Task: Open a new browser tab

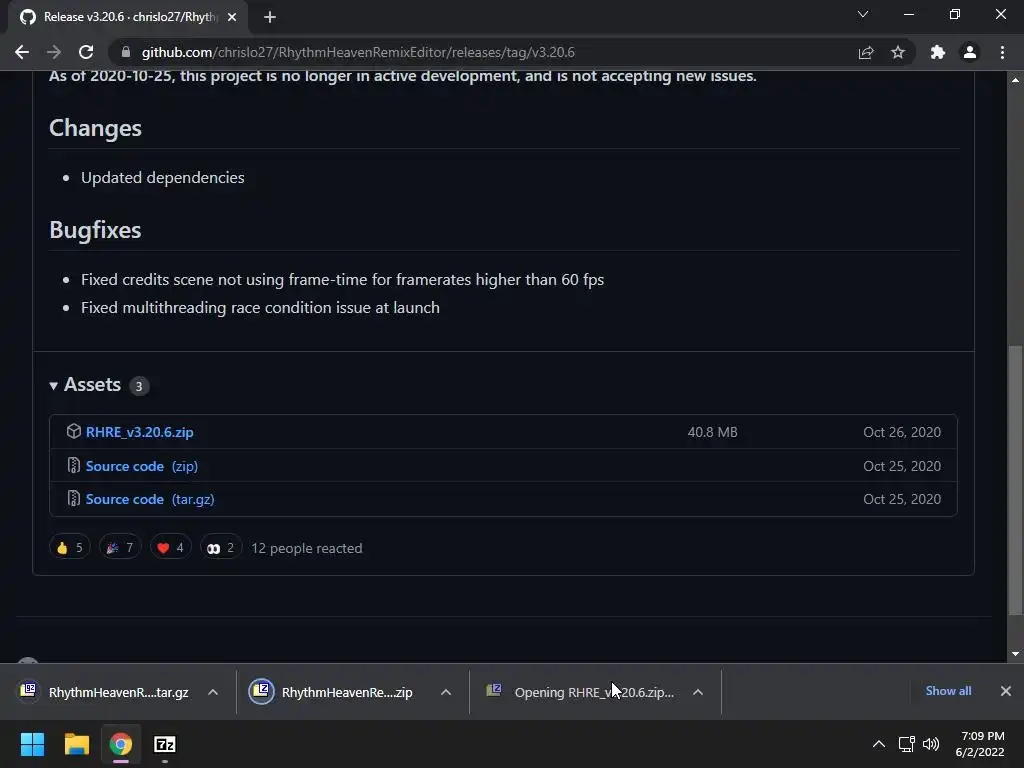Action: [x=270, y=17]
